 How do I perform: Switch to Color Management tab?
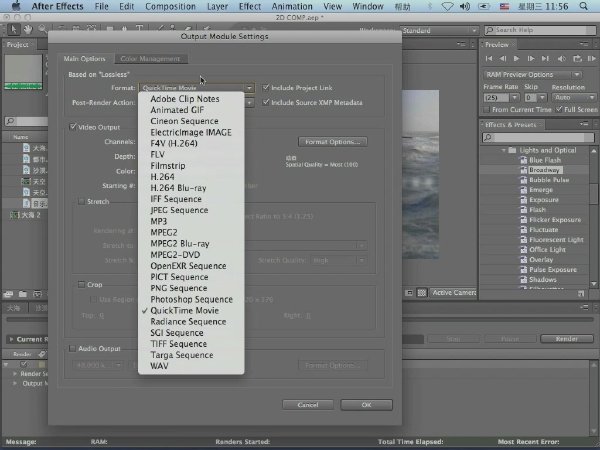click(150, 59)
